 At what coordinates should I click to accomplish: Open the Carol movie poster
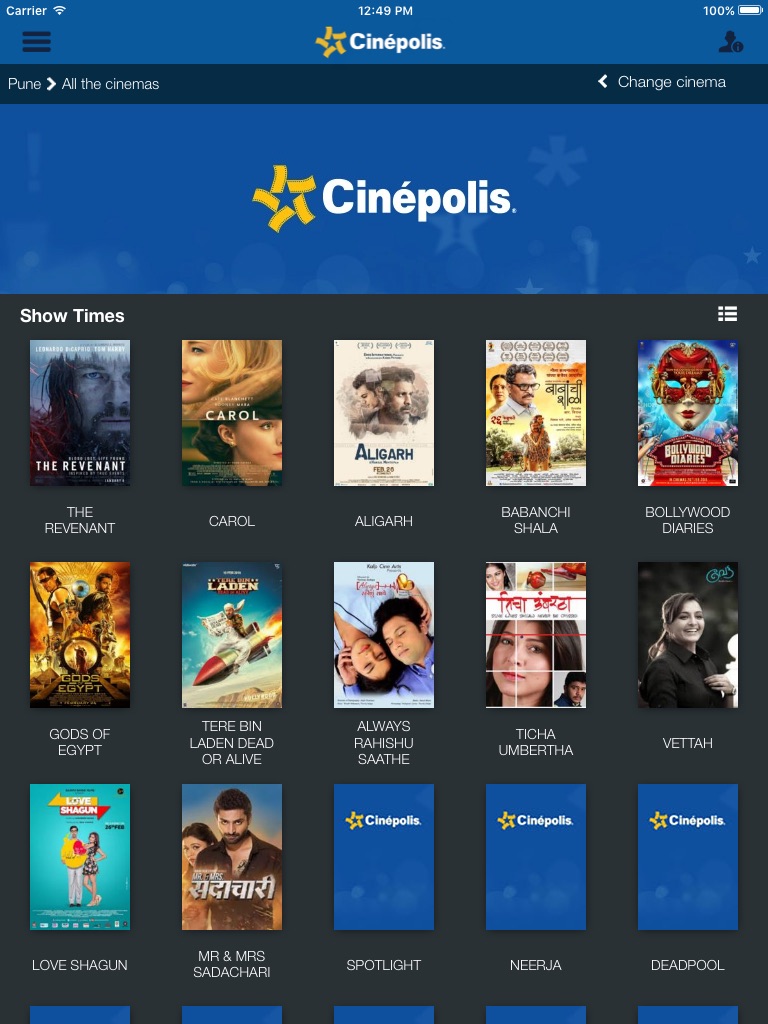coord(232,413)
